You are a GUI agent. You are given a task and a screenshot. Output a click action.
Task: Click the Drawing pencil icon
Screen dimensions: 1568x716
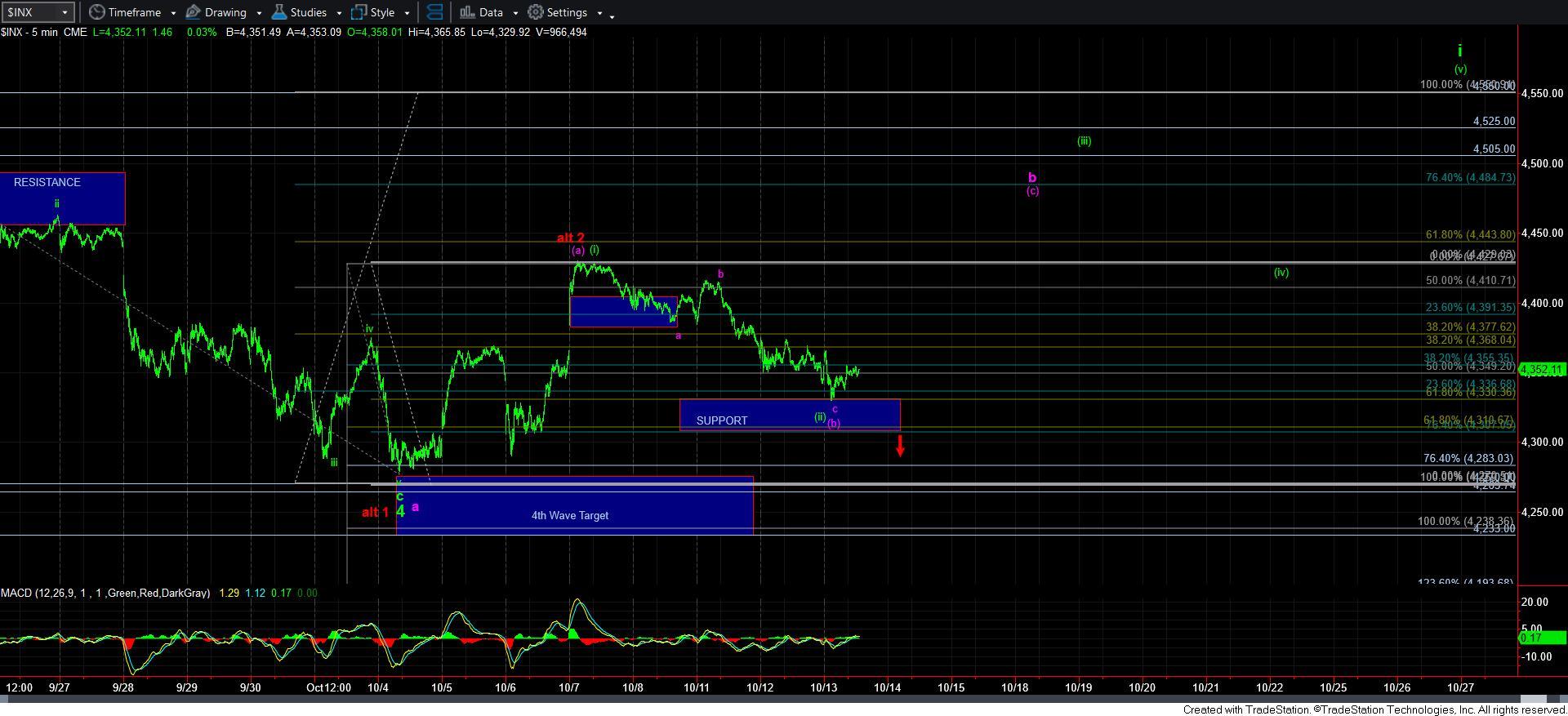point(194,12)
